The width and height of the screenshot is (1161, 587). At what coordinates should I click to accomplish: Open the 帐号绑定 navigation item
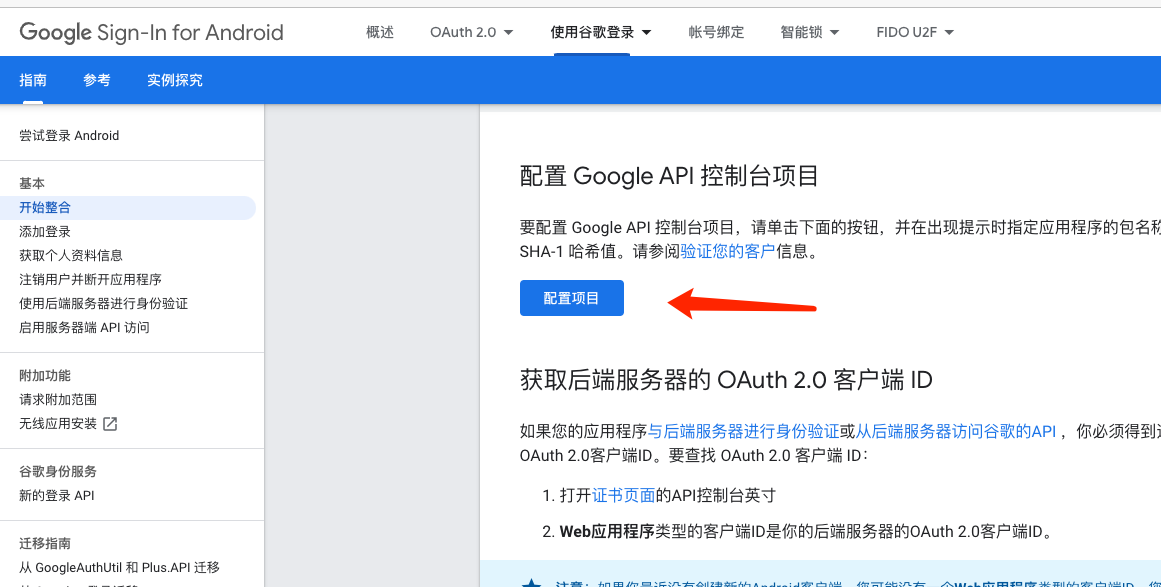pos(716,33)
